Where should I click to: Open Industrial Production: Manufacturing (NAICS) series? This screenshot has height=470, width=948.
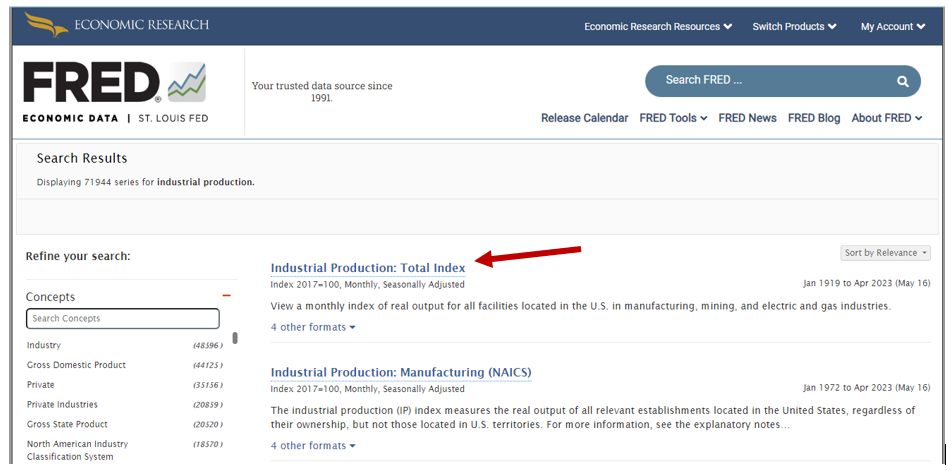(x=401, y=372)
